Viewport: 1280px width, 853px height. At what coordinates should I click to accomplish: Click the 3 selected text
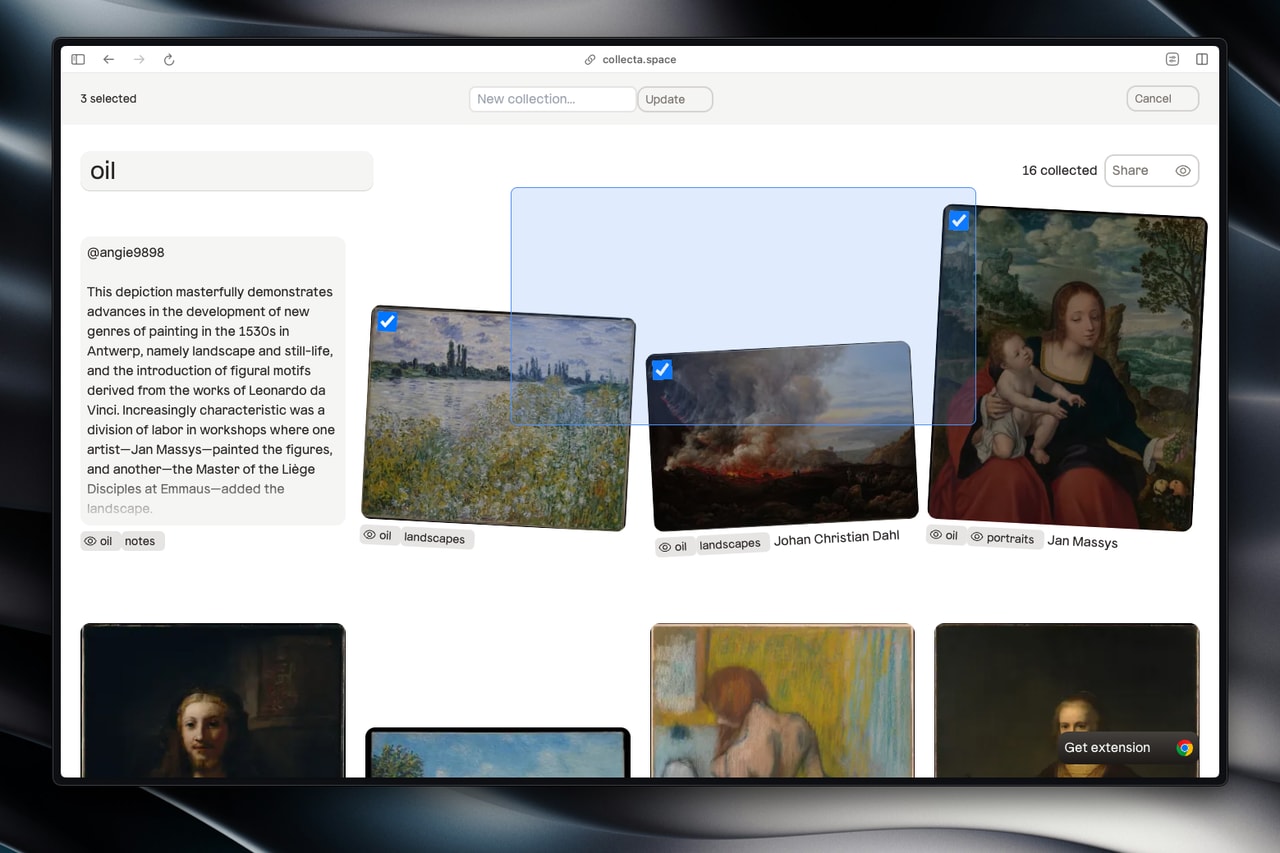(x=108, y=99)
